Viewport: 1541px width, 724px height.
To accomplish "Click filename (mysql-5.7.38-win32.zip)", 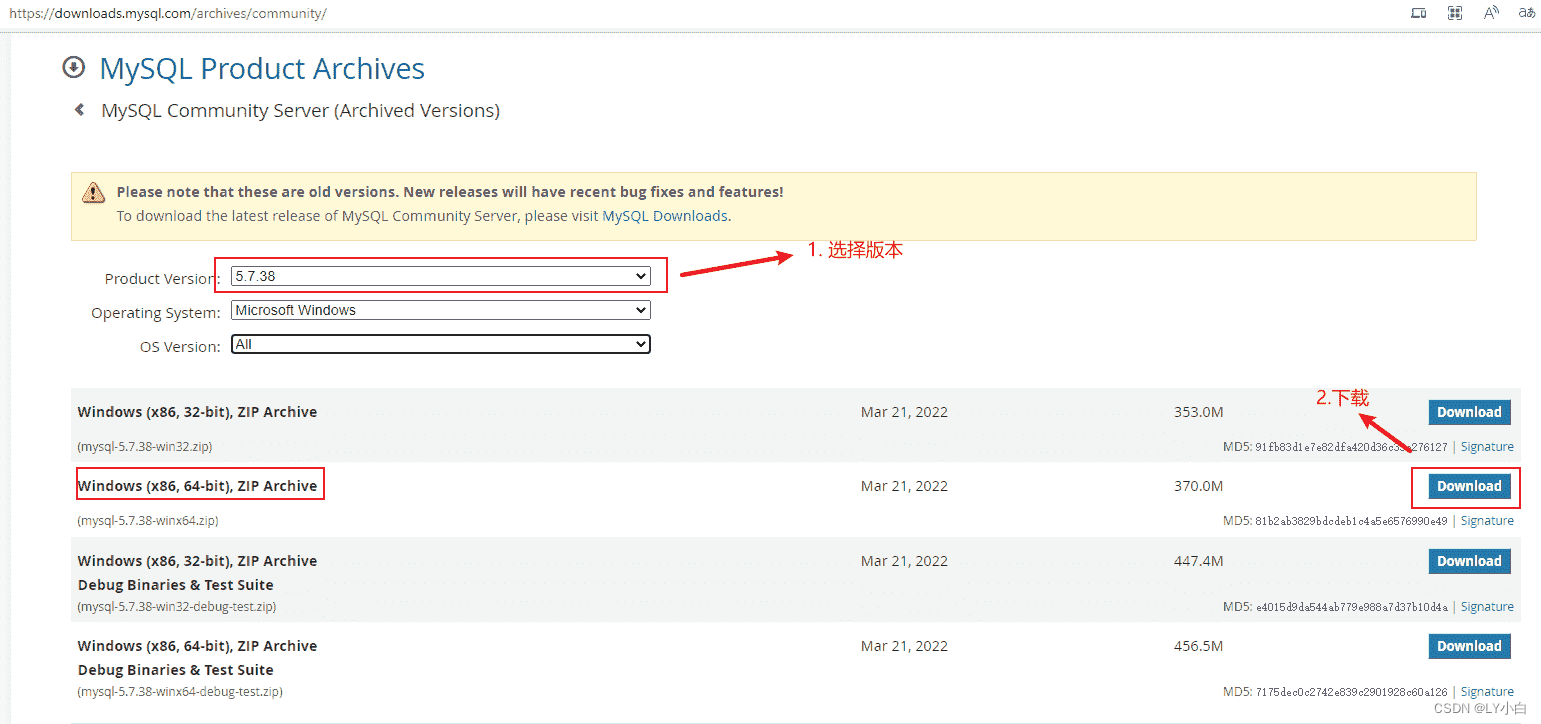I will 144,446.
